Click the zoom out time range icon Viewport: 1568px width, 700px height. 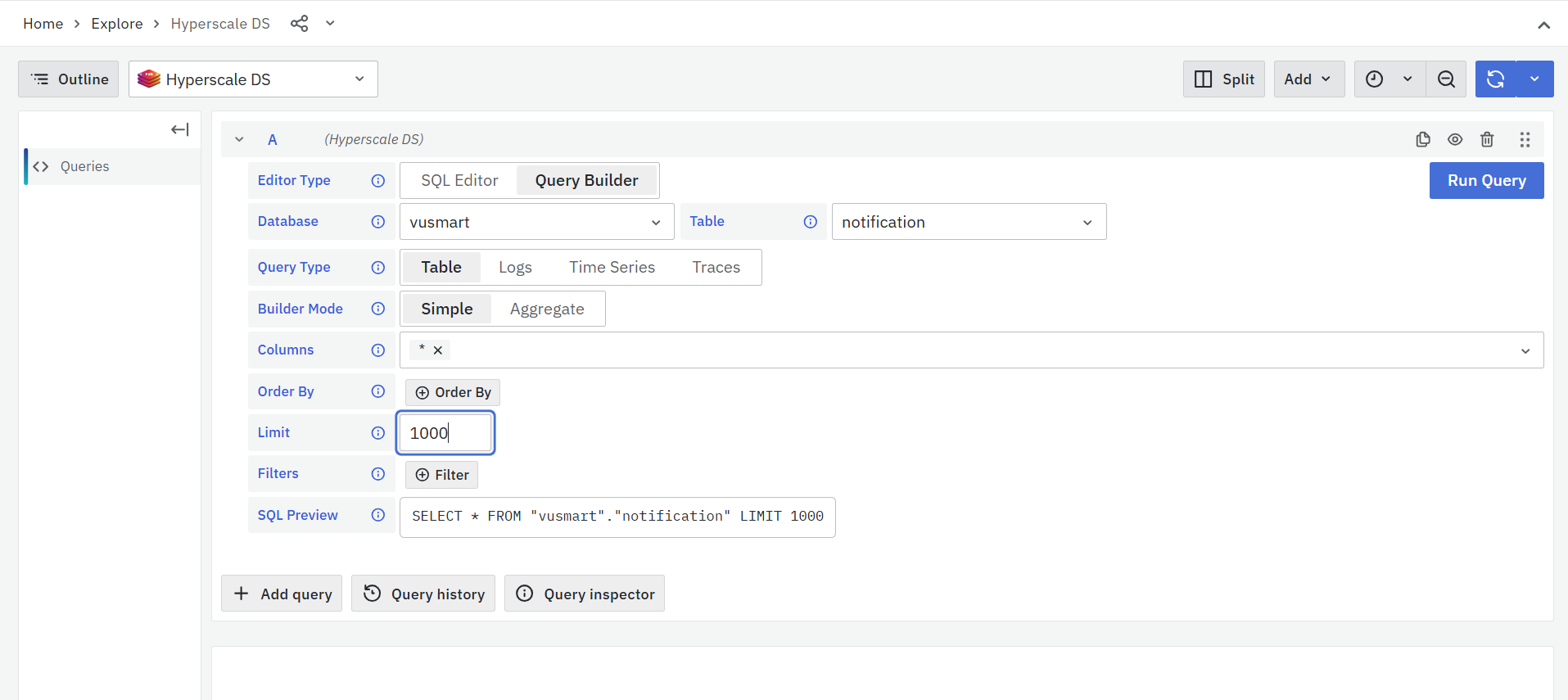(x=1446, y=79)
